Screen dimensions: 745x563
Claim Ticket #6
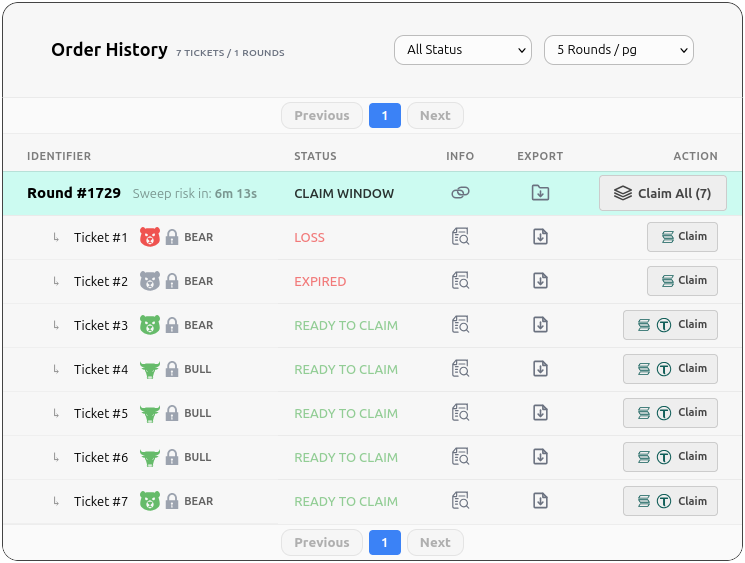[670, 457]
